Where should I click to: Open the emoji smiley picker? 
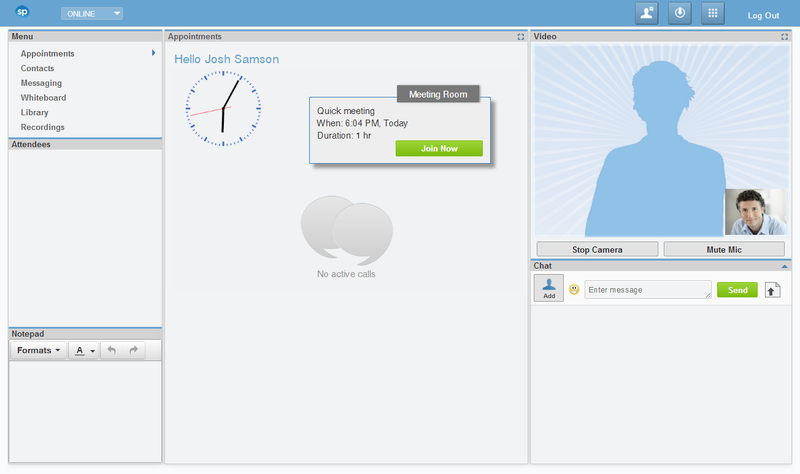coord(574,290)
